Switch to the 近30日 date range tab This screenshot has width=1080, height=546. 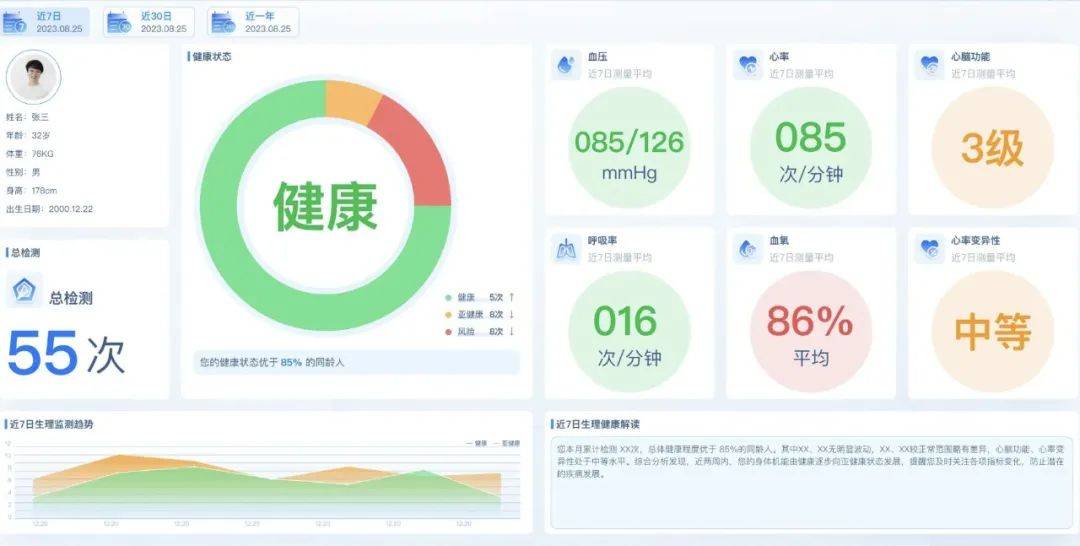point(149,22)
